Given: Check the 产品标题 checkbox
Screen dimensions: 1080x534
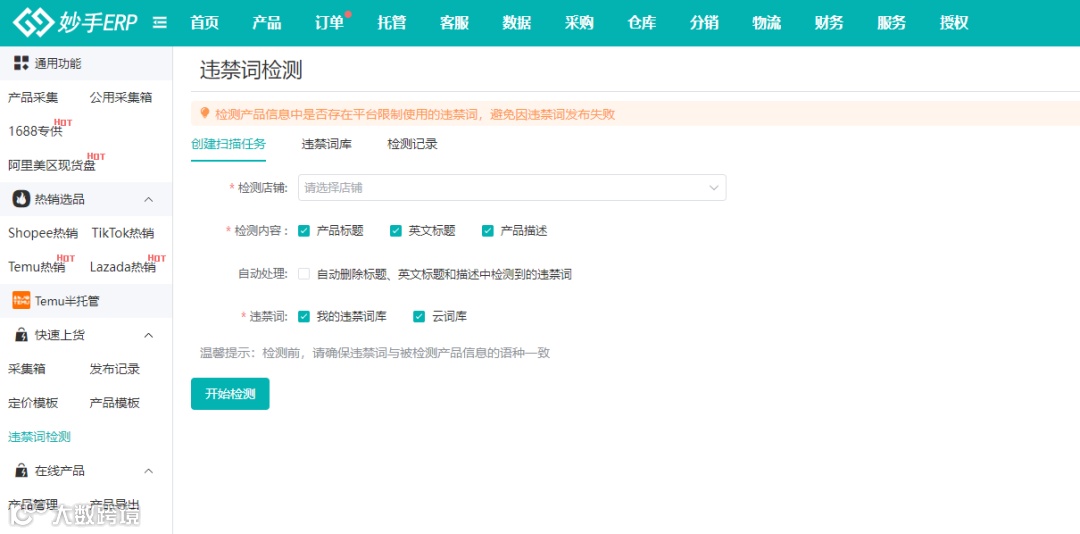Looking at the screenshot, I should point(304,231).
